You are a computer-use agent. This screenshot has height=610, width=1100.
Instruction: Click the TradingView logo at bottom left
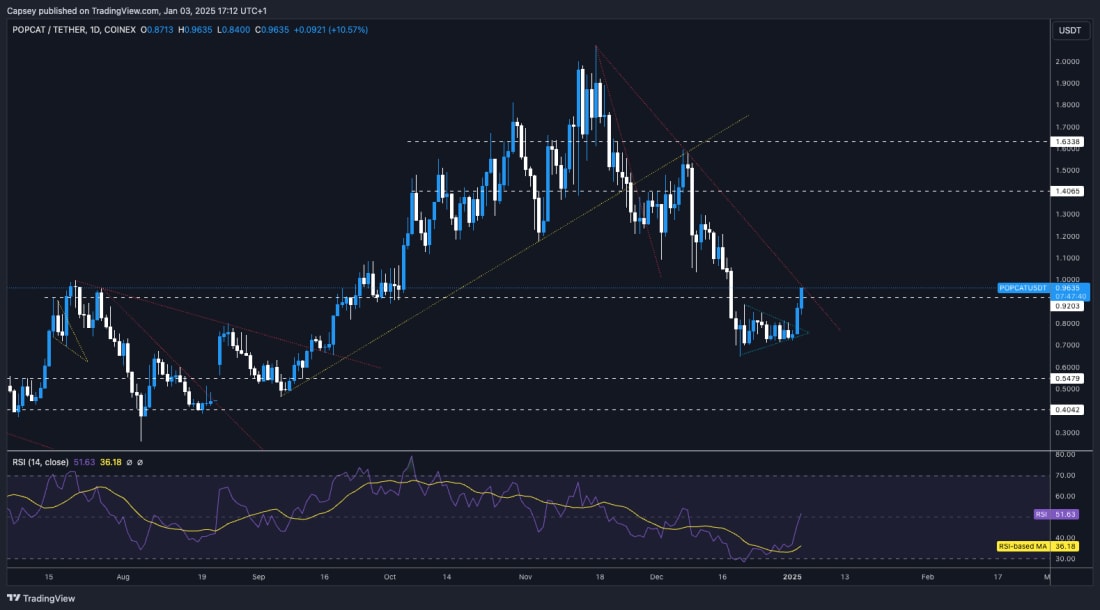coord(41,598)
